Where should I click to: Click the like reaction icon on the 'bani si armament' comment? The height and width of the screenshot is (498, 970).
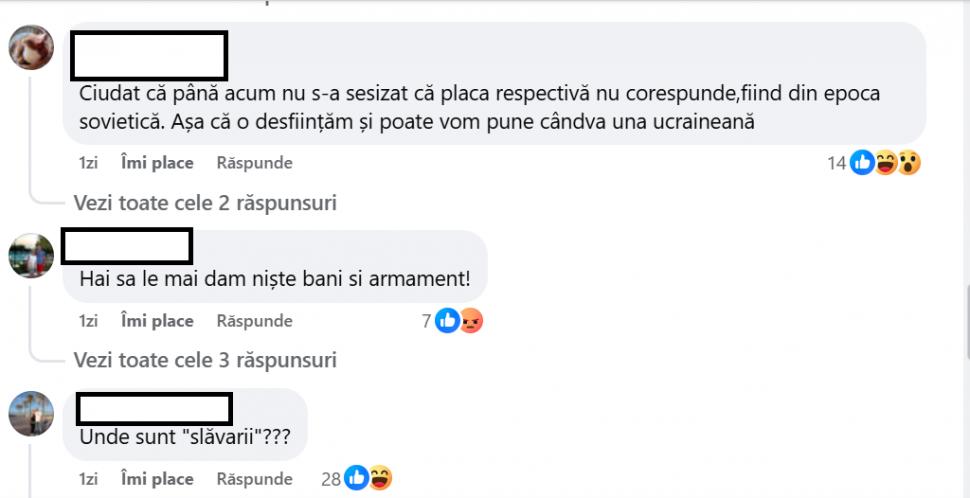tap(447, 321)
